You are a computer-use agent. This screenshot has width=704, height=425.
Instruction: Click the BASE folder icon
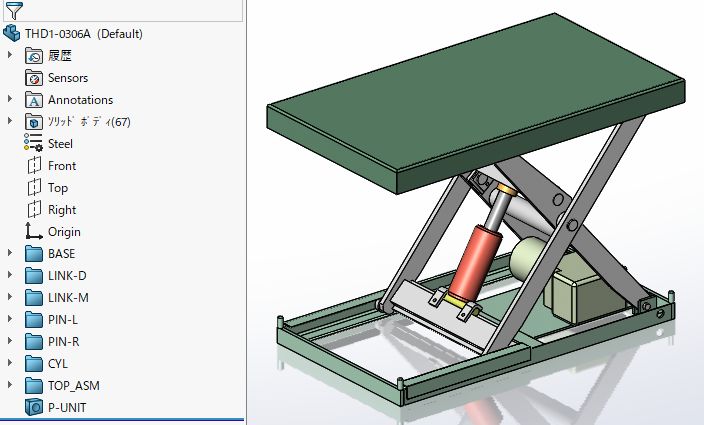click(x=34, y=254)
